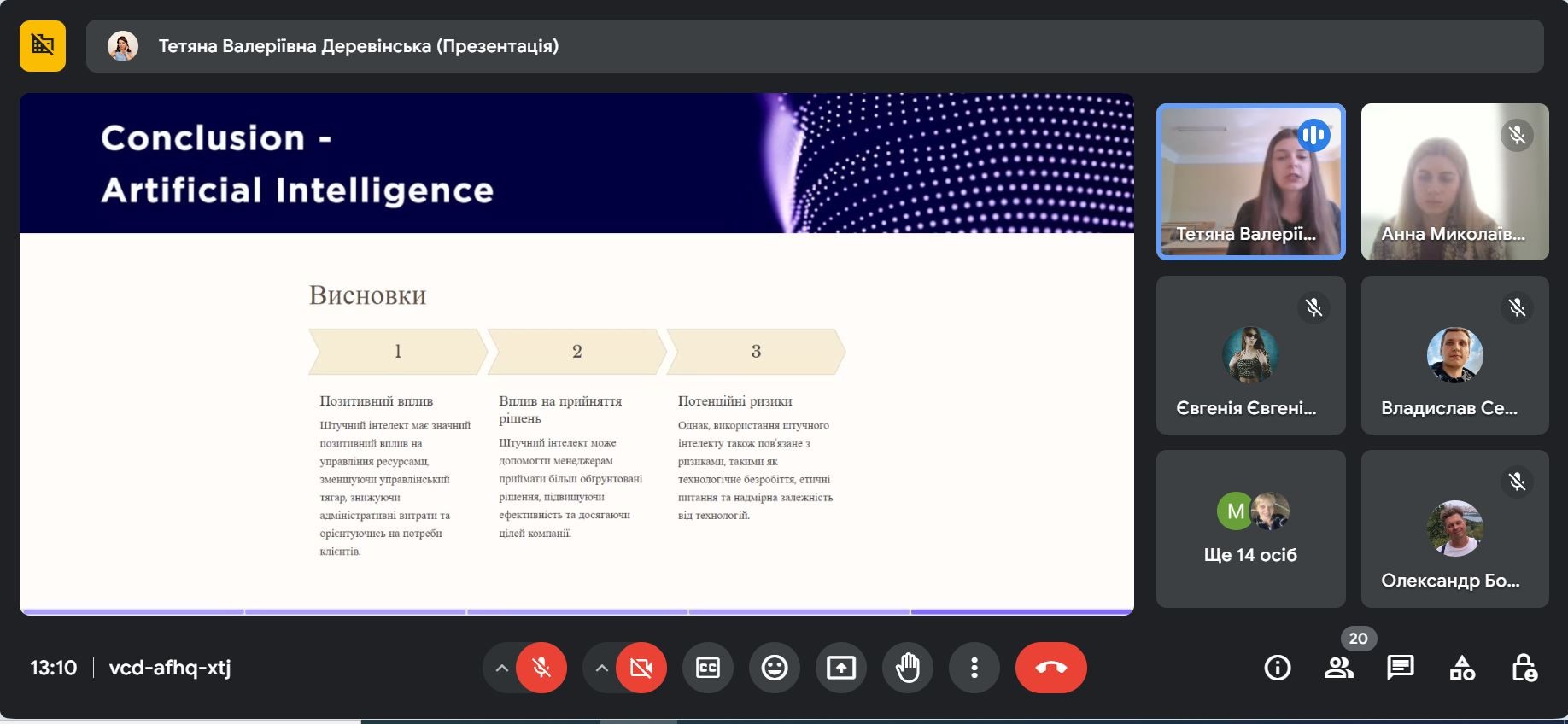Raise your hand in the meeting
The height and width of the screenshot is (724, 1568).
click(x=908, y=668)
